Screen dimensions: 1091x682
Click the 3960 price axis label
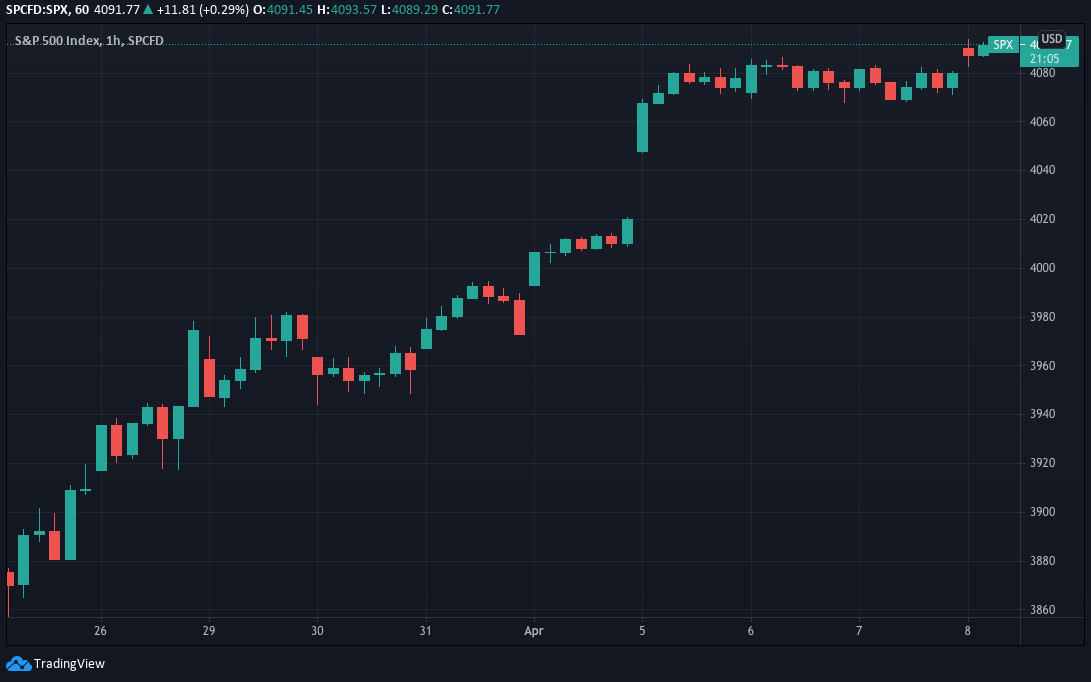(x=1042, y=365)
